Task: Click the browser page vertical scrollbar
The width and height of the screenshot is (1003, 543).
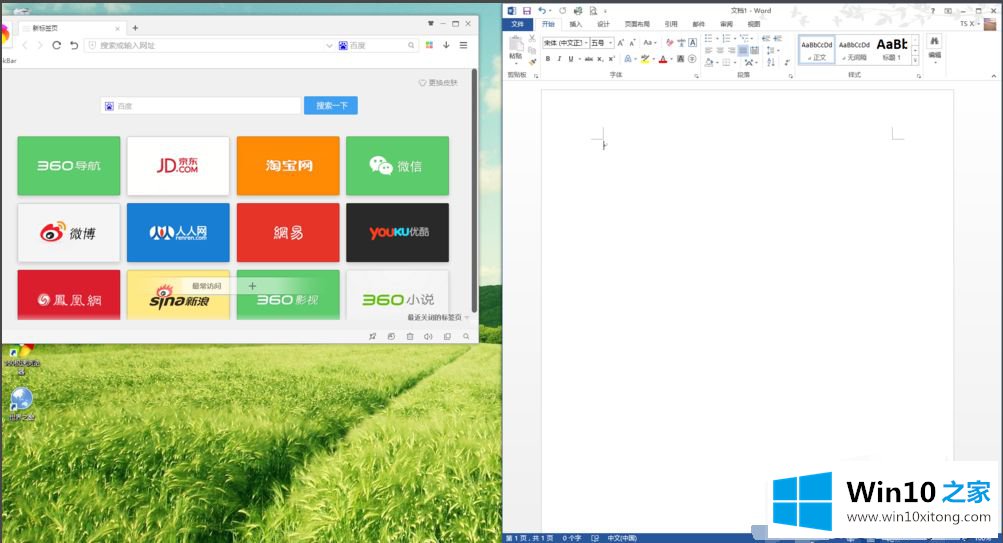Action: 474,191
